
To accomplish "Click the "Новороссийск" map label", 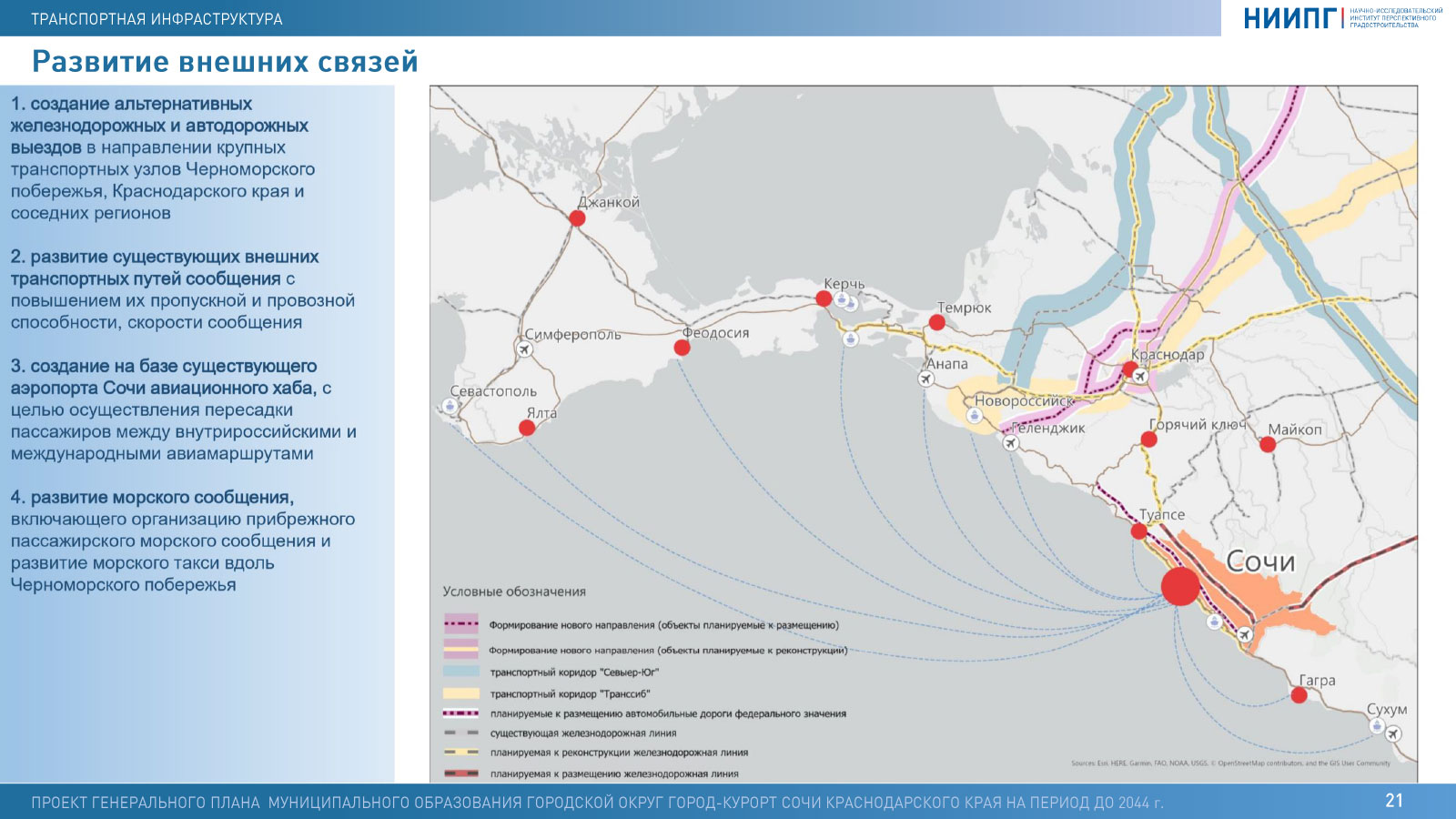I will [1025, 400].
